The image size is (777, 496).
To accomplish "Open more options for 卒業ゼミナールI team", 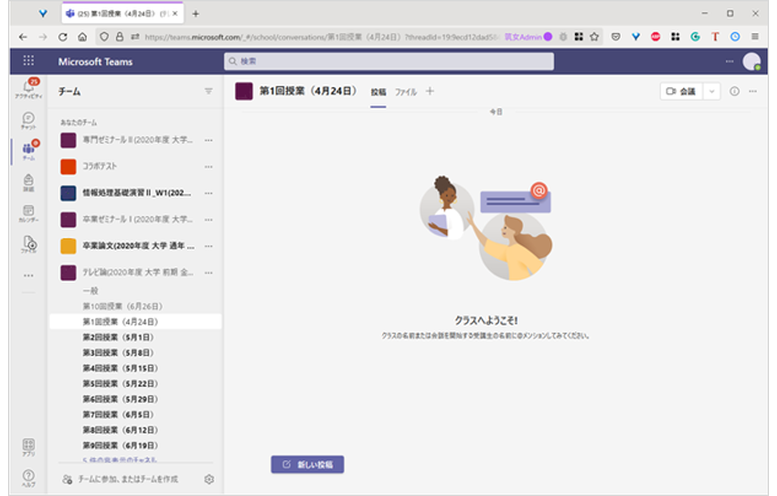I will [x=209, y=220].
